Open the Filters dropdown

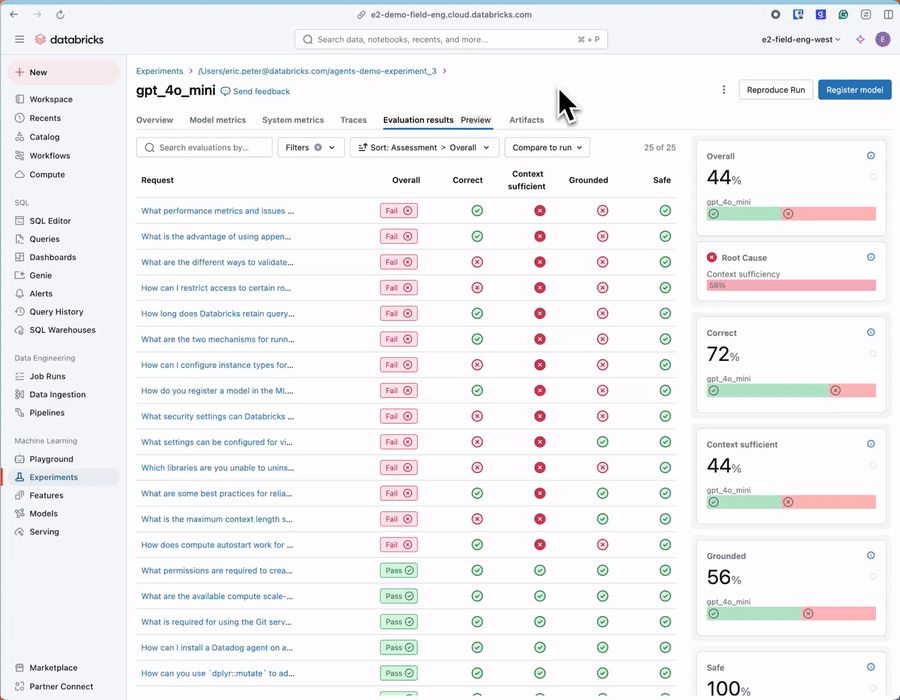click(x=311, y=147)
